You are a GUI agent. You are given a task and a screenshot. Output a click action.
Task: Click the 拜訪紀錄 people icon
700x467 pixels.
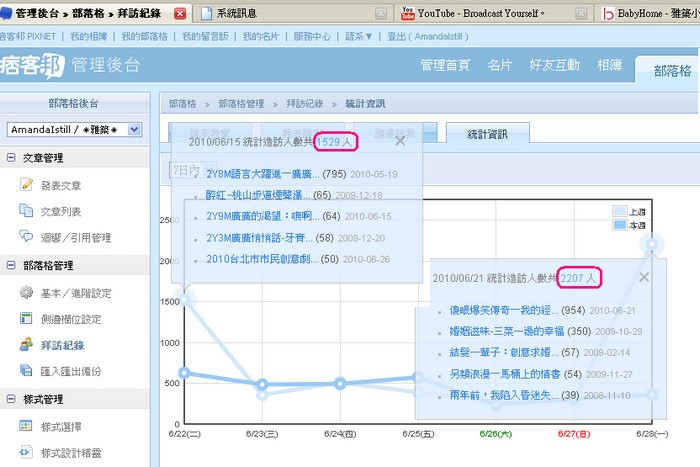tap(26, 344)
